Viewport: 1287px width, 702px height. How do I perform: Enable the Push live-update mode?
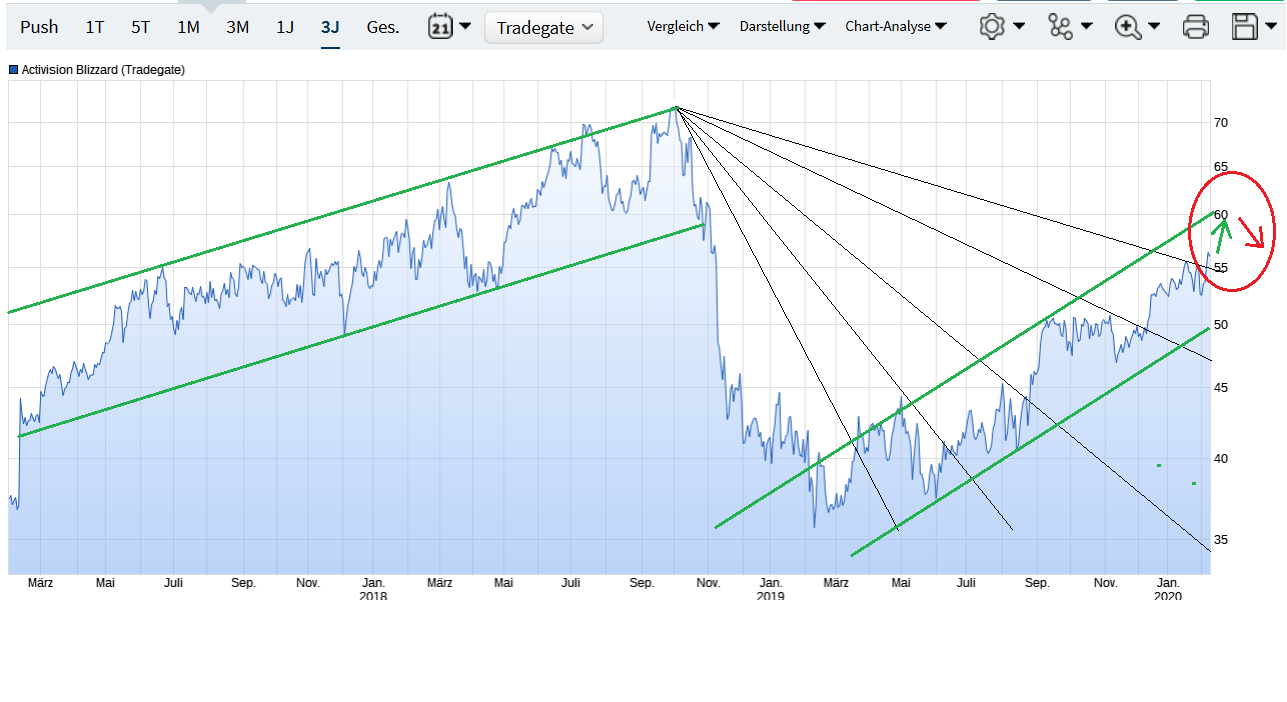[x=39, y=27]
